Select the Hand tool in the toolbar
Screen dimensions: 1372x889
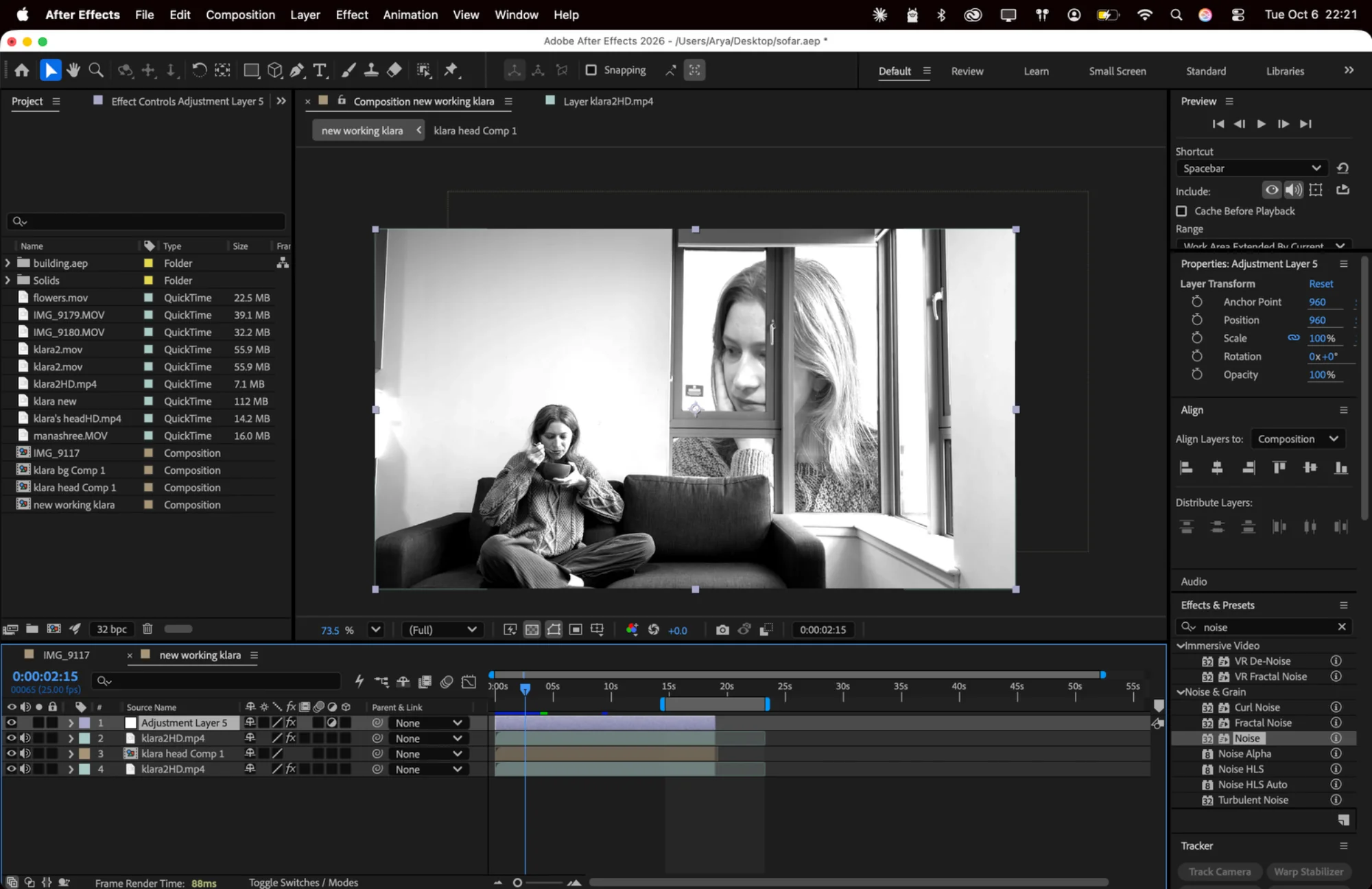point(73,70)
